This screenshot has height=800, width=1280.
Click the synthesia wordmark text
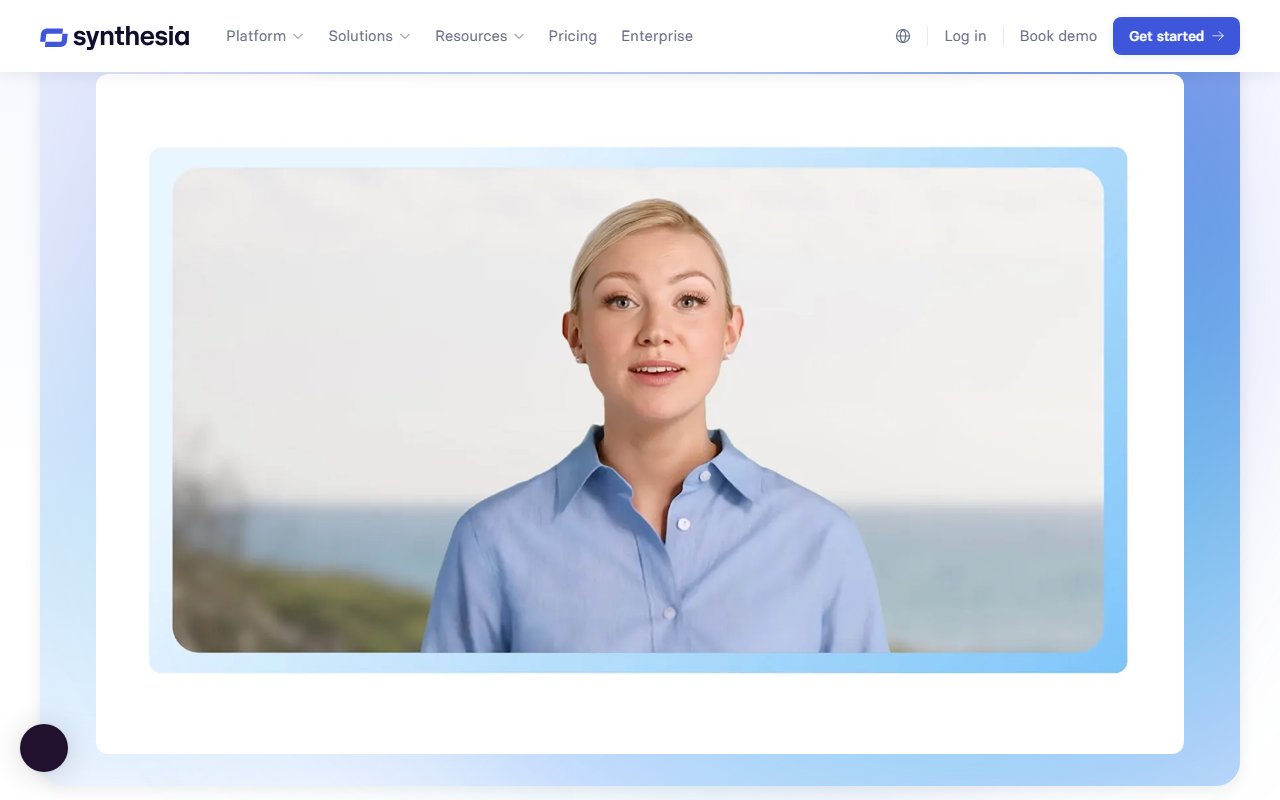click(x=131, y=37)
